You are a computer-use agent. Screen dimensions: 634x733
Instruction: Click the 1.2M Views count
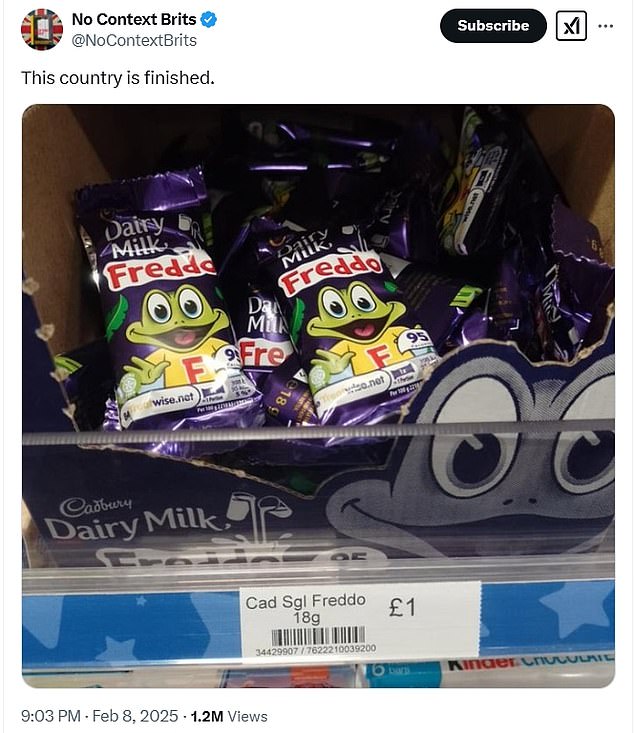(229, 716)
